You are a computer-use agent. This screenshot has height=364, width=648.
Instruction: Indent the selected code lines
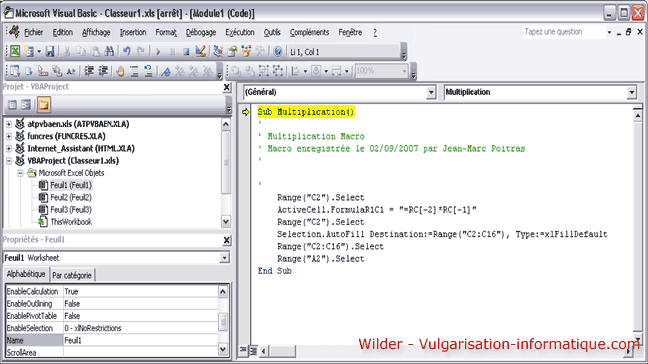[89, 71]
